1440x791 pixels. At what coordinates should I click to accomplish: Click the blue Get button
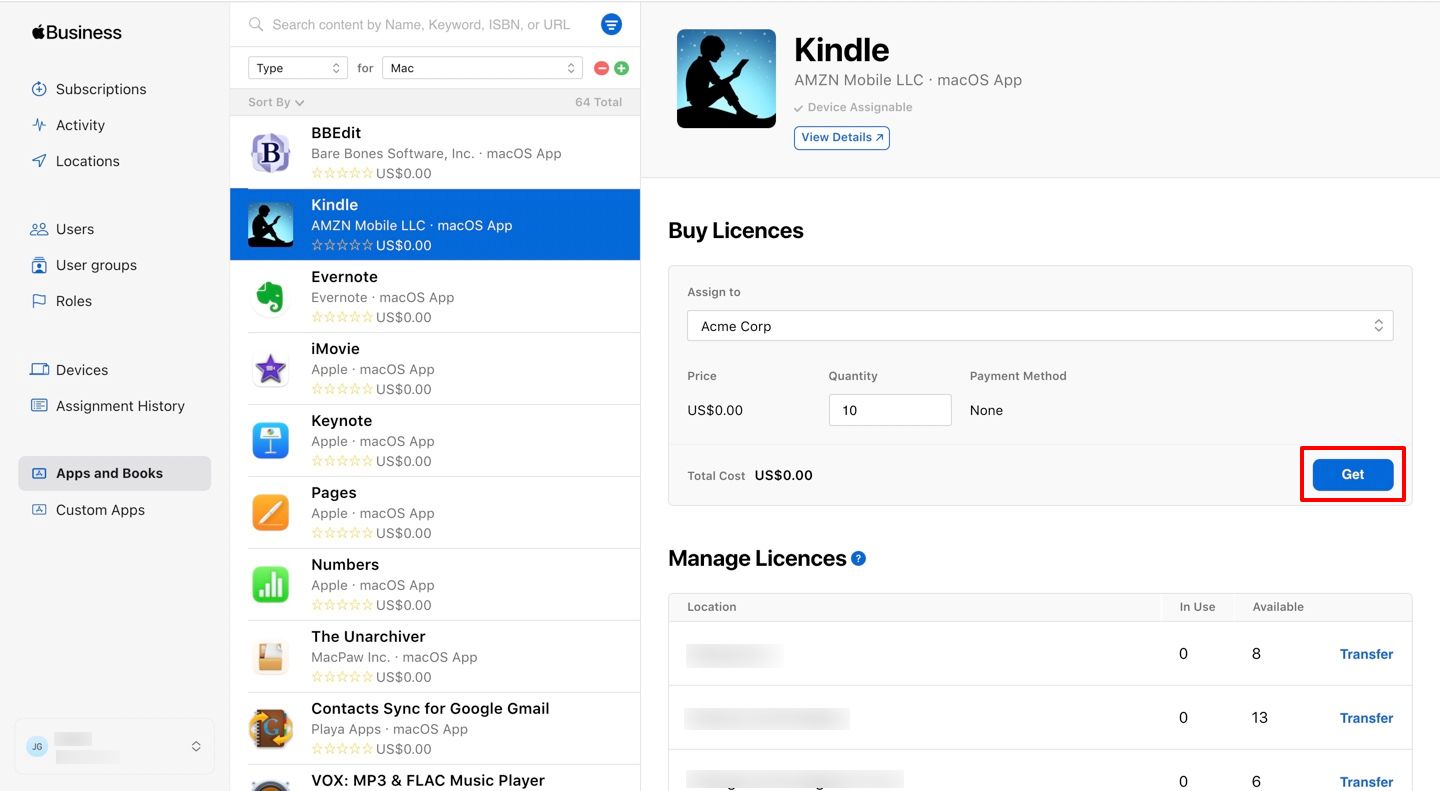(1353, 475)
